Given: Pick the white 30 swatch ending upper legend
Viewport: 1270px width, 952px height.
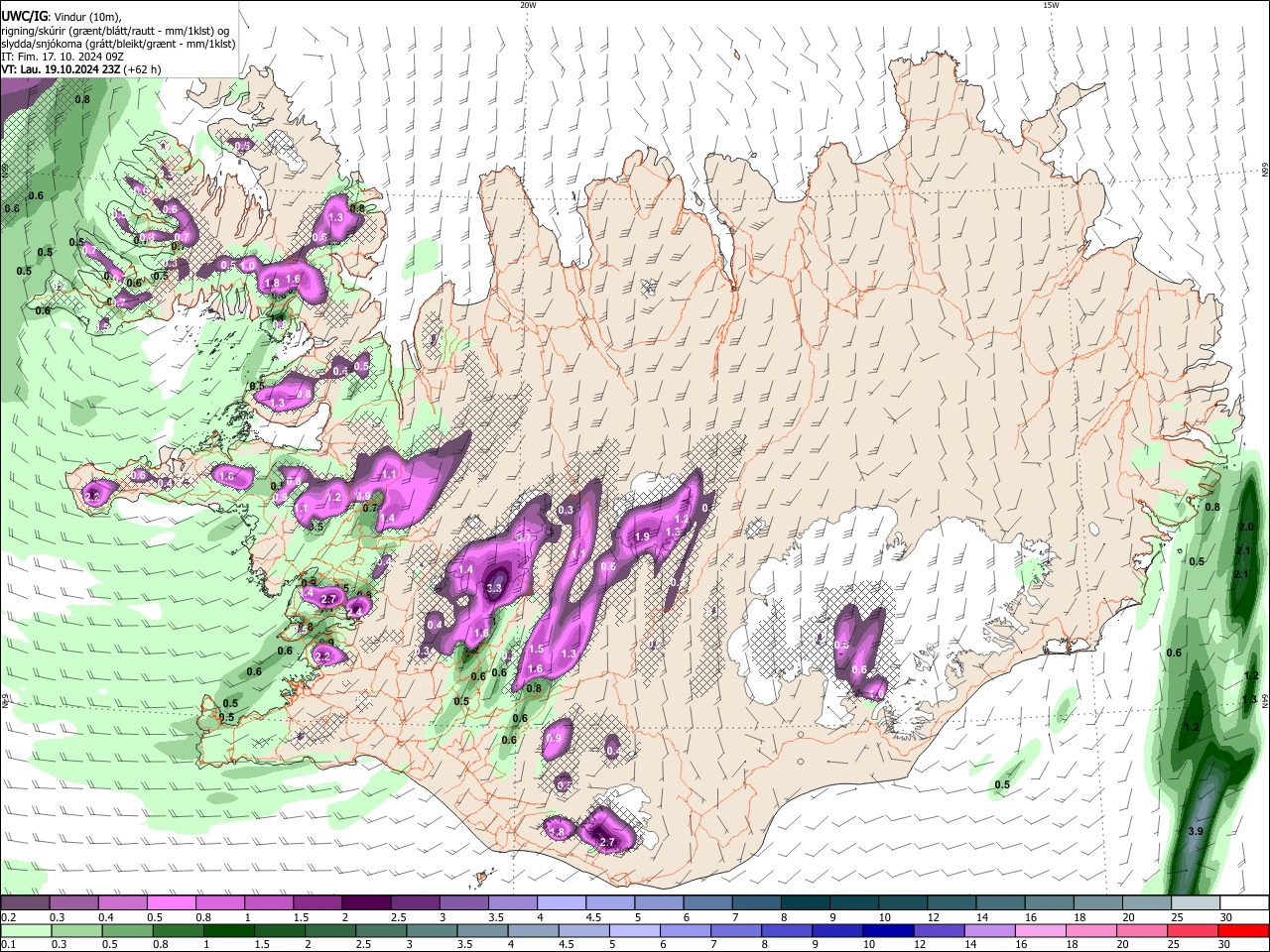Looking at the screenshot, I should pyautogui.click(x=1243, y=903).
